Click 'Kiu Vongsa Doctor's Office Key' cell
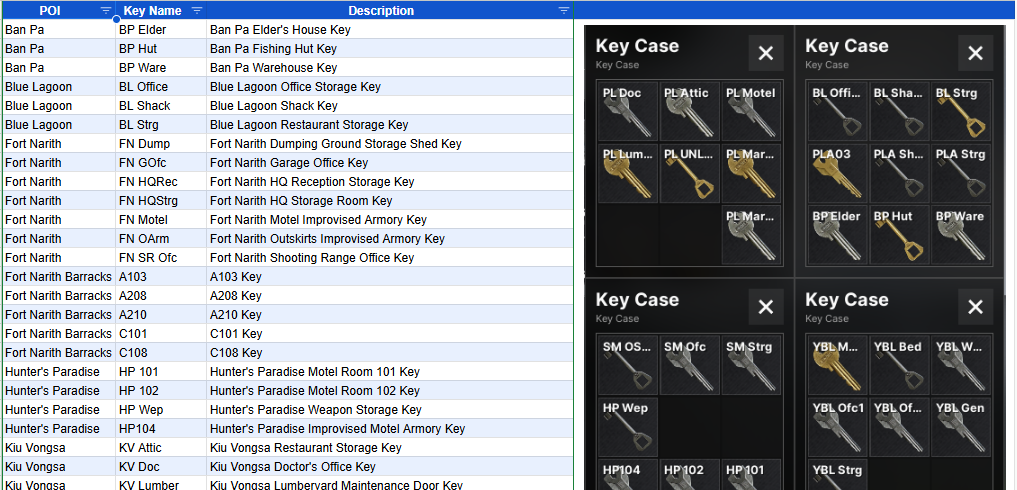The height and width of the screenshot is (490, 1017). coord(390,467)
